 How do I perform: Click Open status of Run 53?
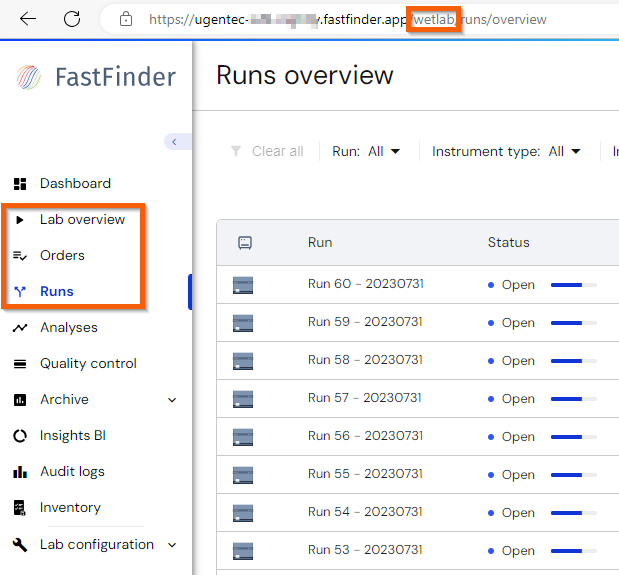tap(512, 551)
